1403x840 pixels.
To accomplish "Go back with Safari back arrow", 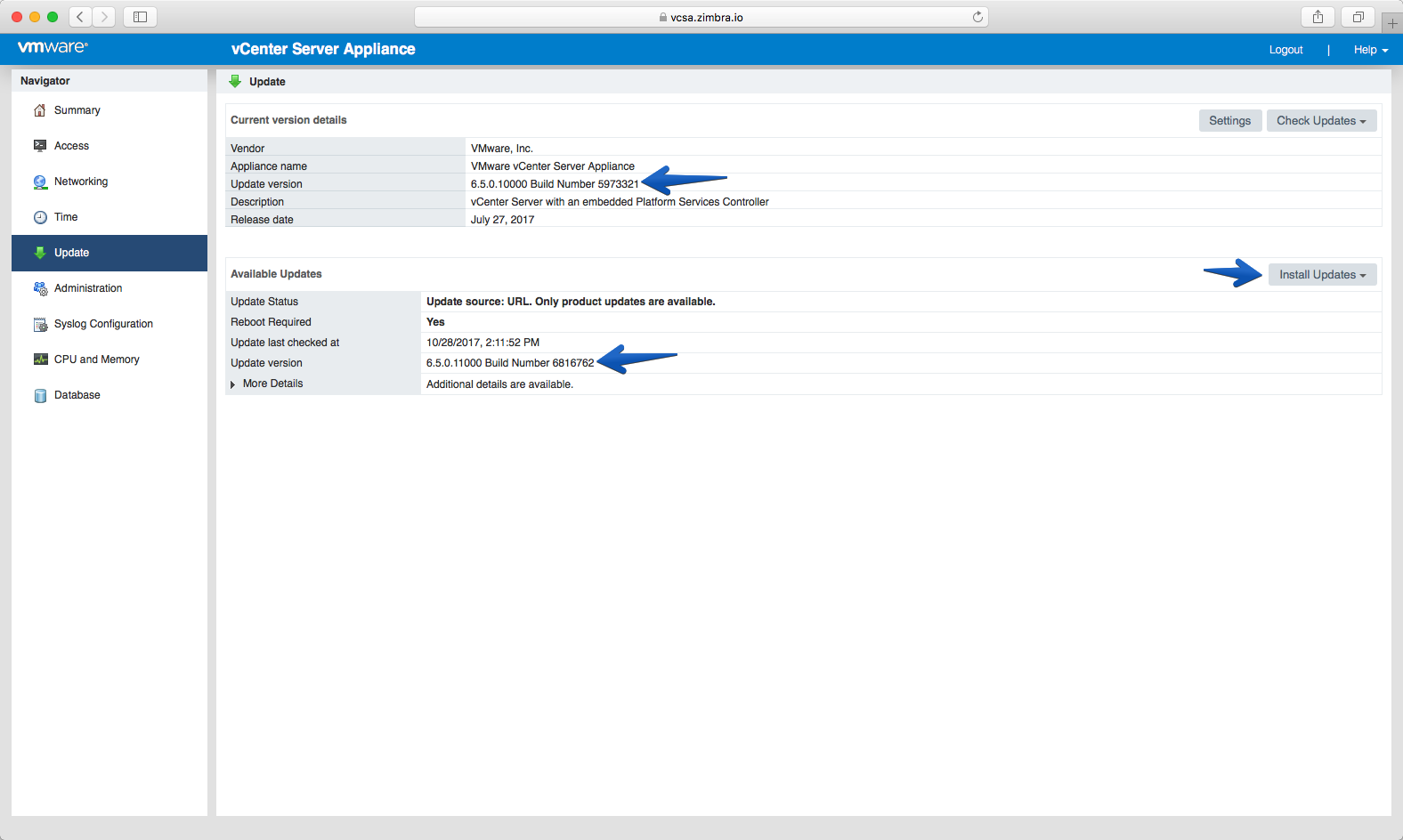I will pos(80,17).
